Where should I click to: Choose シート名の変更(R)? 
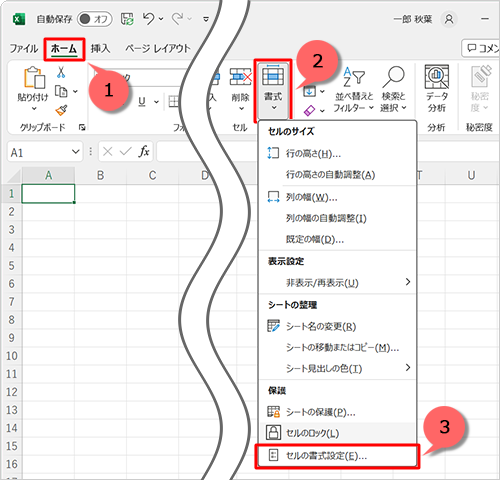pos(337,326)
